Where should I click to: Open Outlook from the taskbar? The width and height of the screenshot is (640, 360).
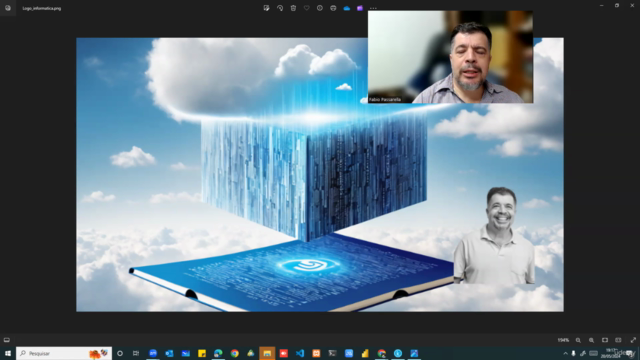click(169, 353)
